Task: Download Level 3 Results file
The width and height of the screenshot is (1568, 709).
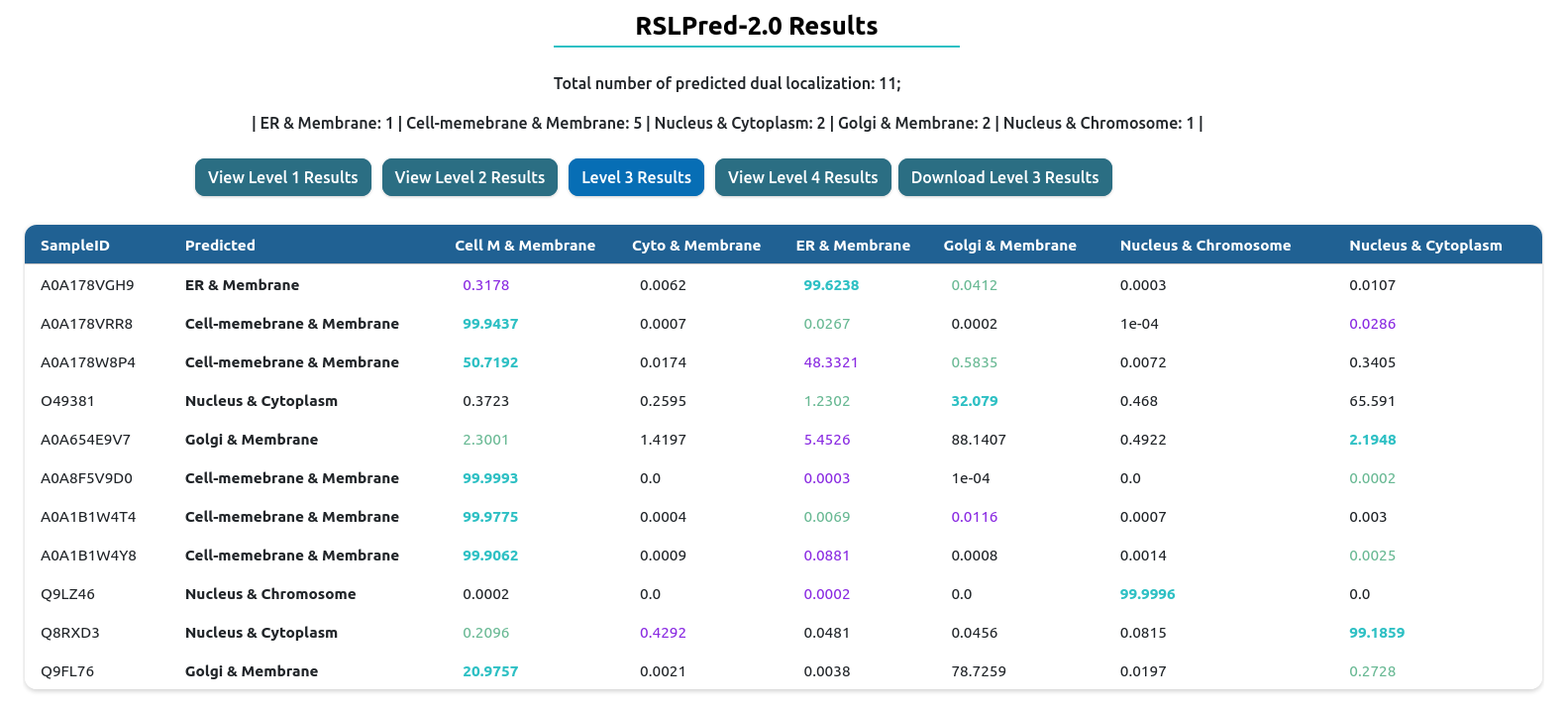Action: click(1004, 177)
